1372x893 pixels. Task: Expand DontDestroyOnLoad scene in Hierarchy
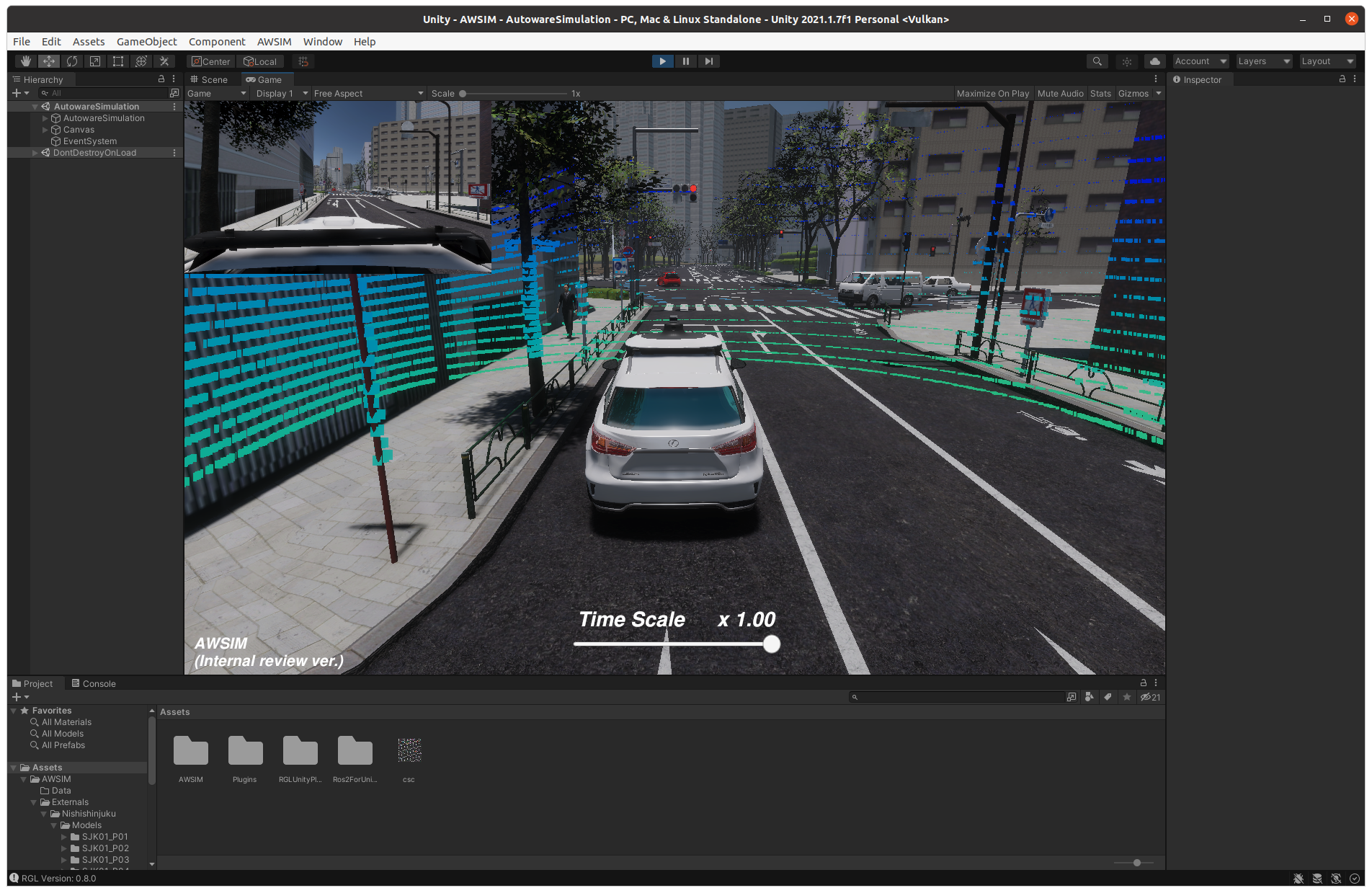pos(35,153)
